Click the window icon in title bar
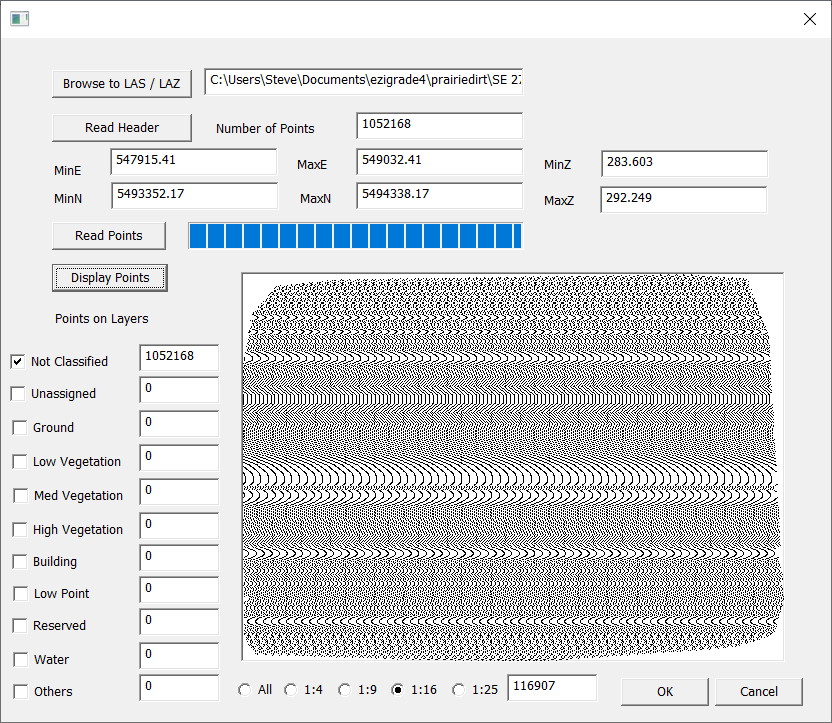The height and width of the screenshot is (723, 832). tap(19, 19)
